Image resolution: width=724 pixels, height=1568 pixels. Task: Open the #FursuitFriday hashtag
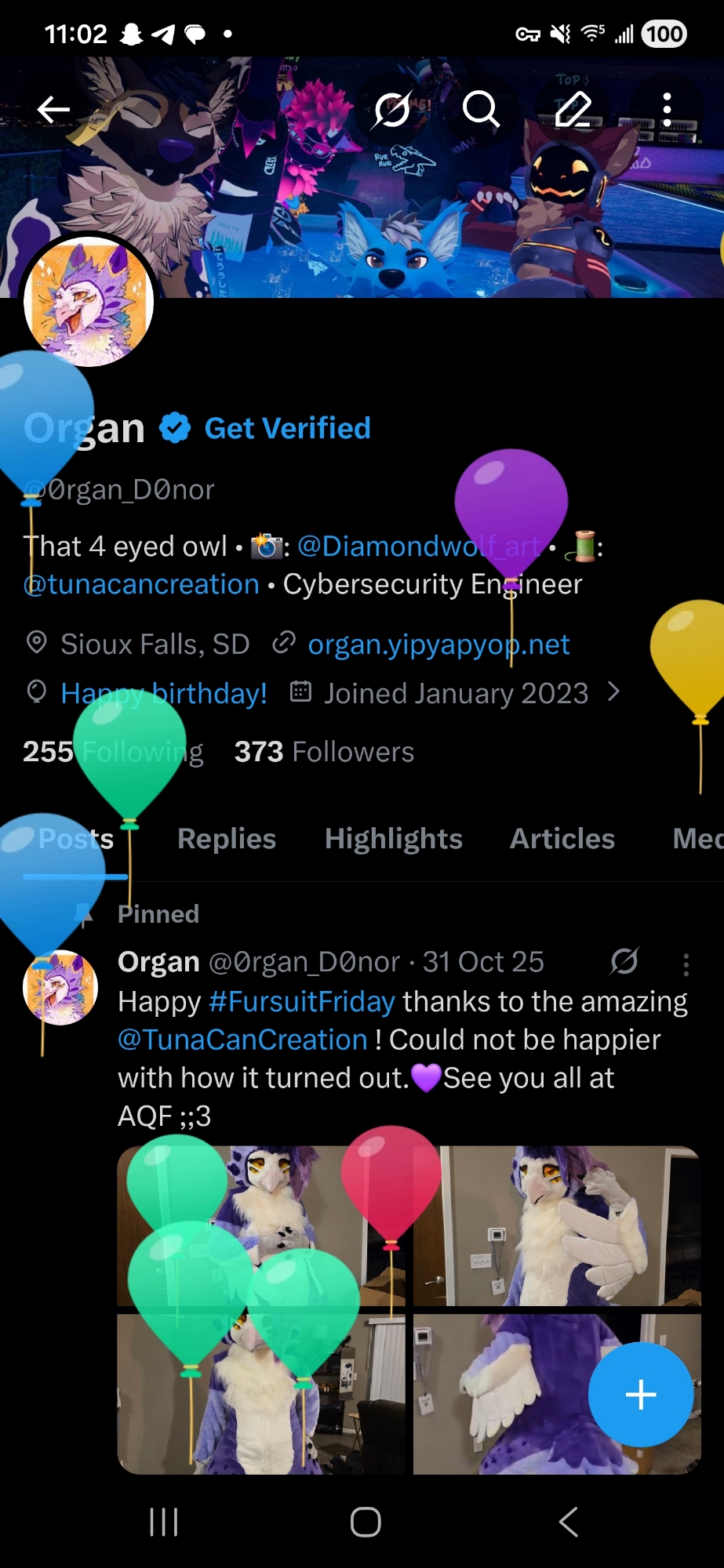click(302, 1002)
